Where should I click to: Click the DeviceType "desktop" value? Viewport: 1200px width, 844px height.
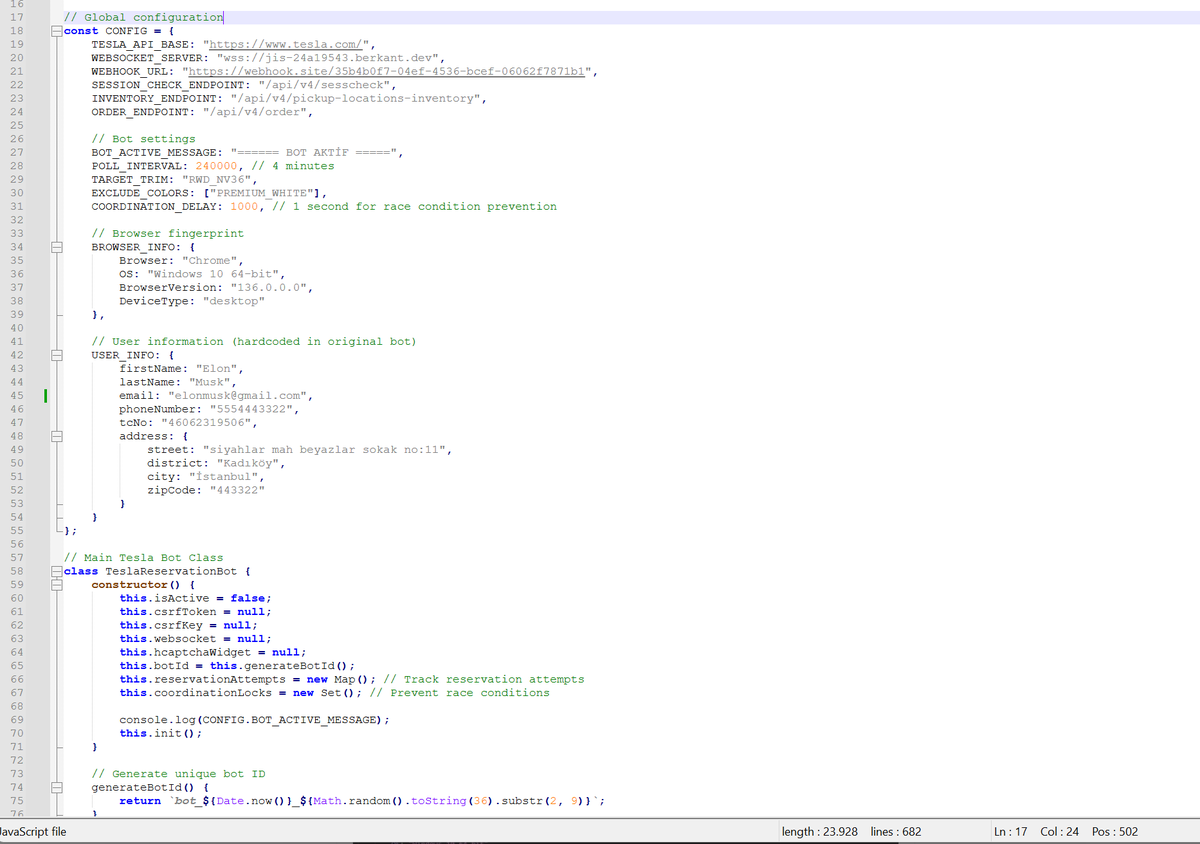[x=233, y=301]
